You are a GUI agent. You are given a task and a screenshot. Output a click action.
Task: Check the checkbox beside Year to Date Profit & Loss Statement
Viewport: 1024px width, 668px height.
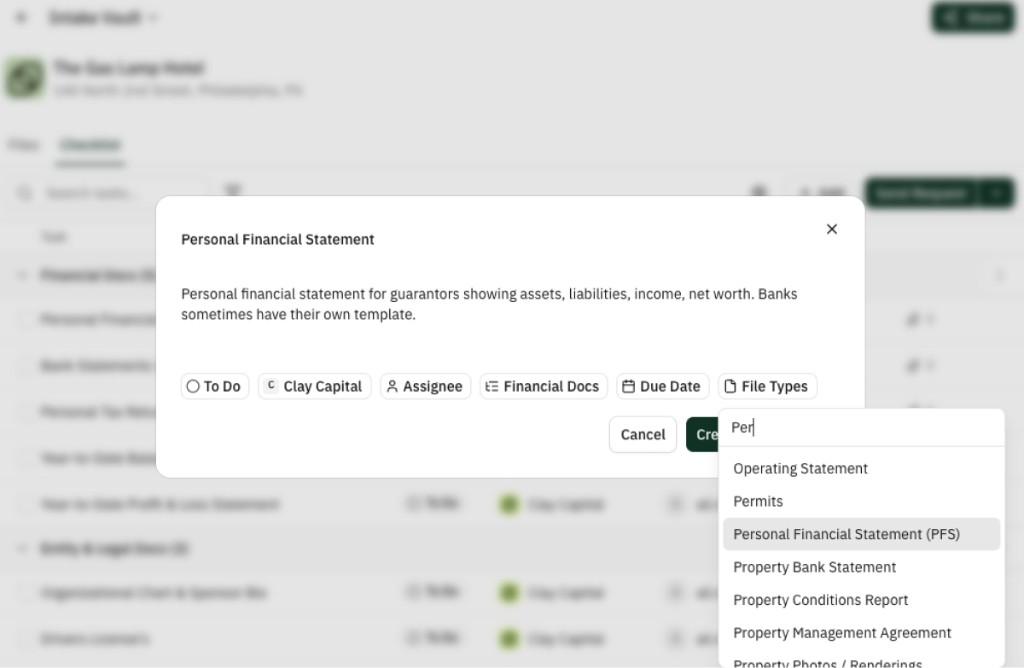[24, 504]
